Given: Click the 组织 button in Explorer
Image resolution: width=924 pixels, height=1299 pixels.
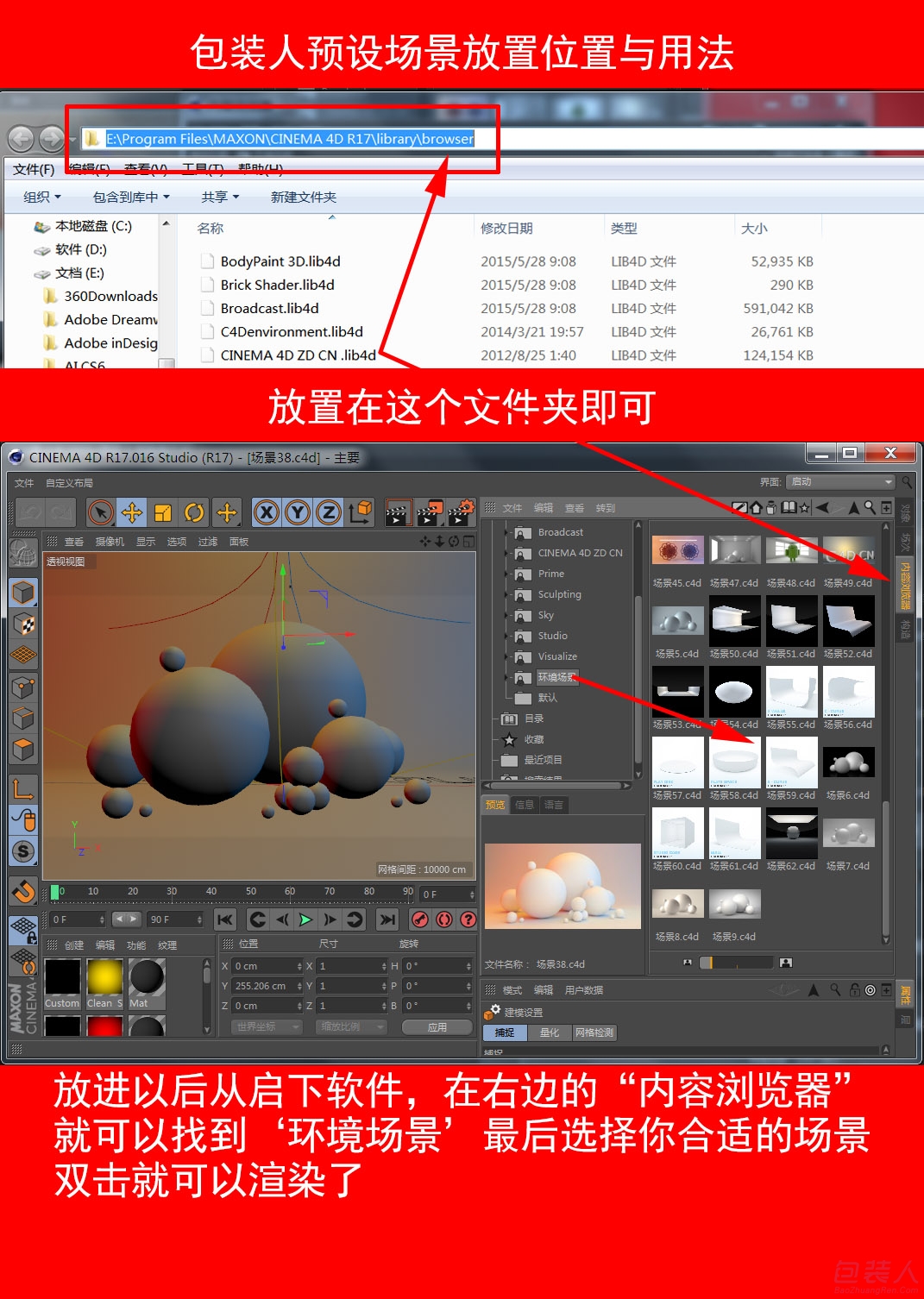Looking at the screenshot, I should (x=41, y=197).
